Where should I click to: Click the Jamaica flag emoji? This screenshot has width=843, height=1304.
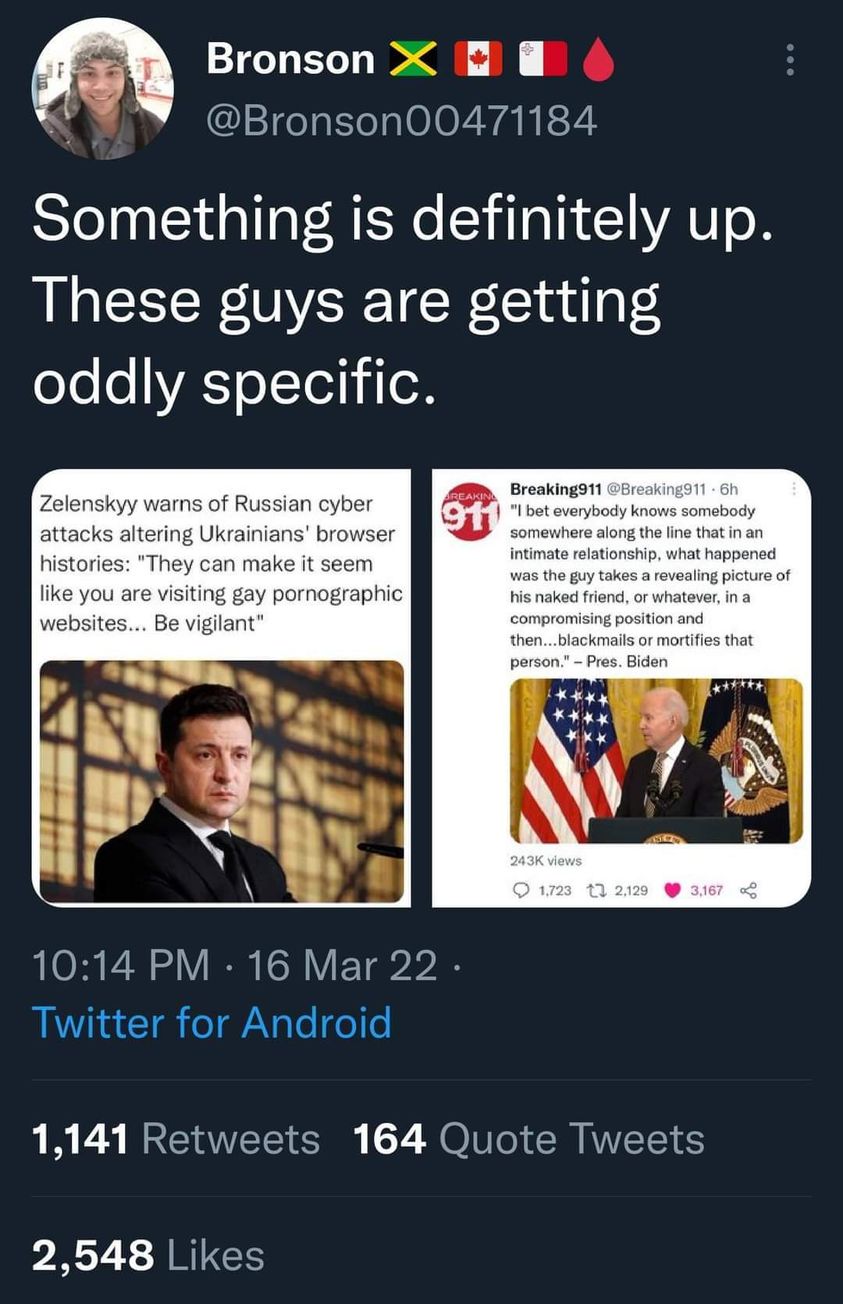(x=413, y=60)
